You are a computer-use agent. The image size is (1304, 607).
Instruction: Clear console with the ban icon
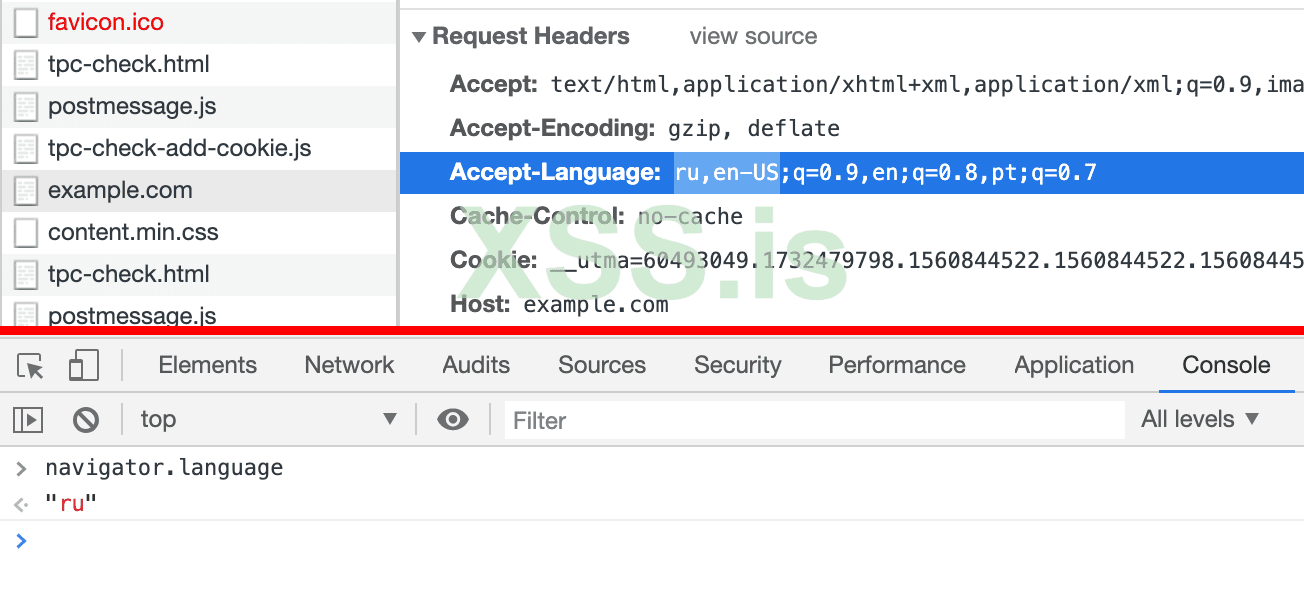[x=86, y=420]
